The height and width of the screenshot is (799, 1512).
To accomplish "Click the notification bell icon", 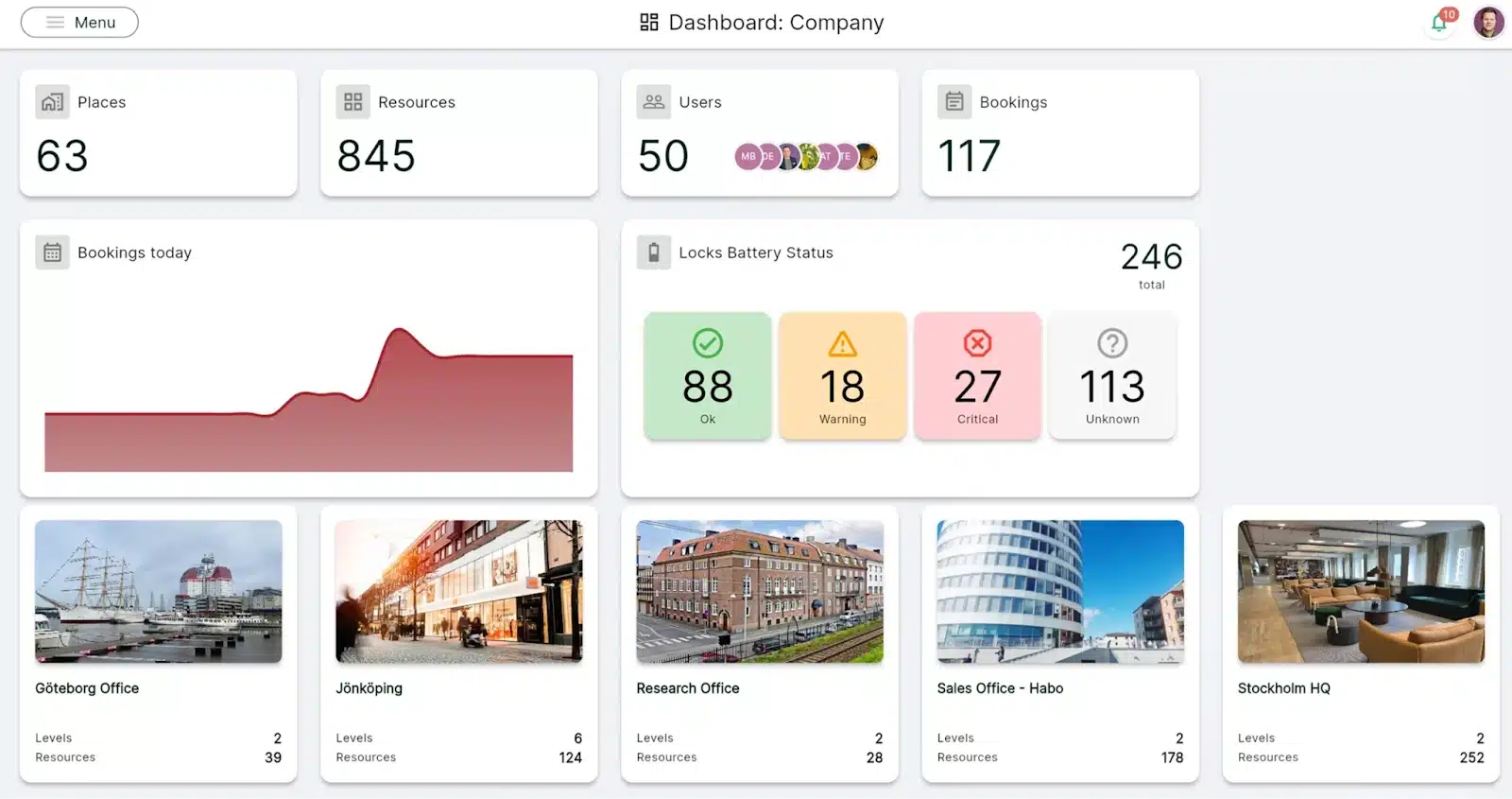I will (1438, 23).
